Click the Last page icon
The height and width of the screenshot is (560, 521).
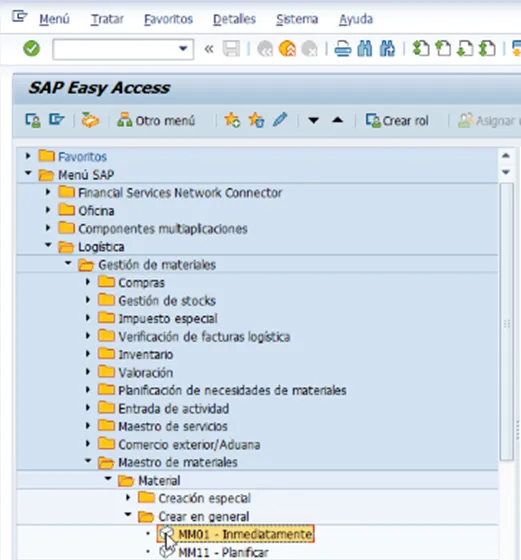(x=487, y=49)
